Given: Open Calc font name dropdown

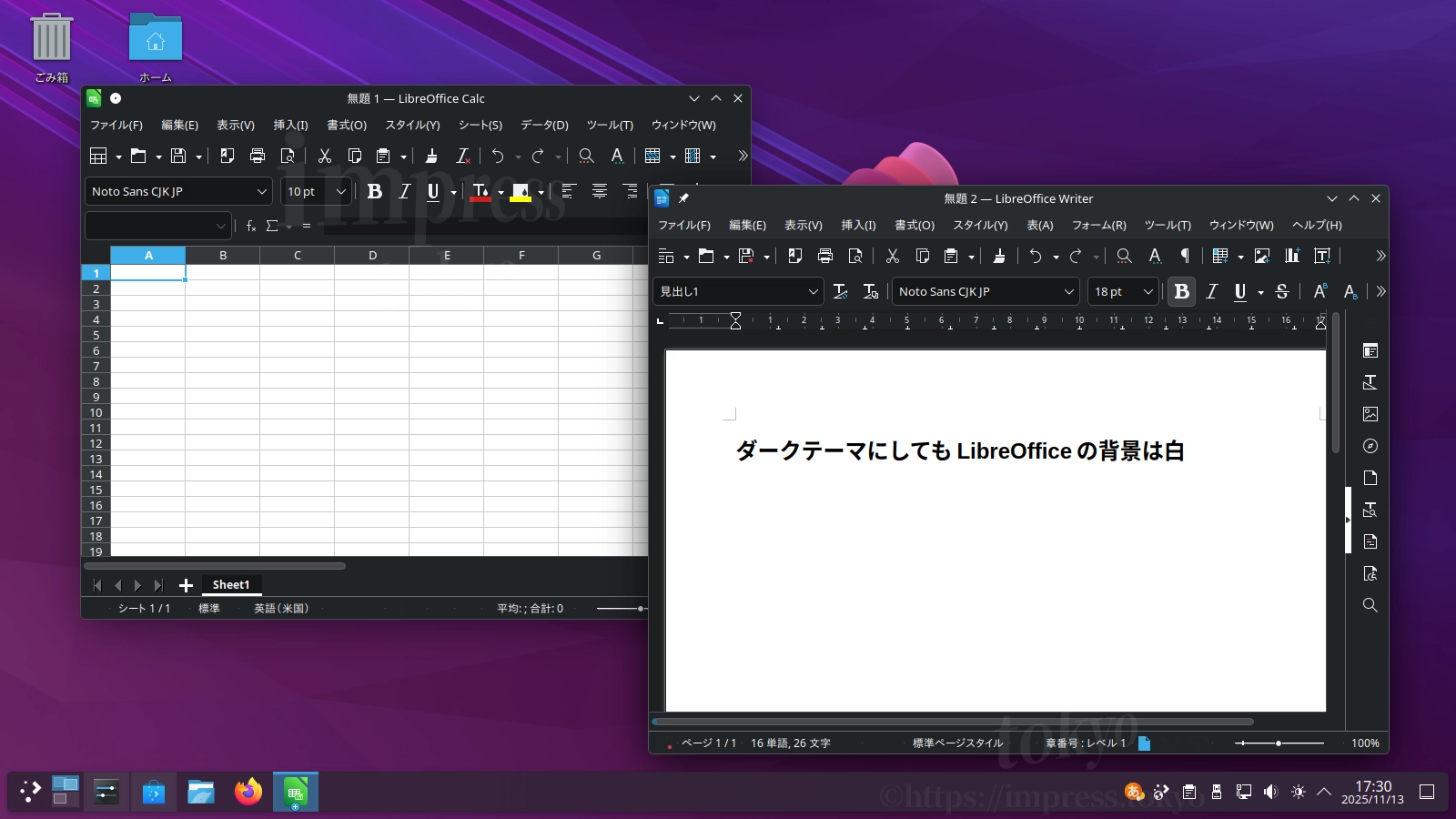Looking at the screenshot, I should pyautogui.click(x=262, y=191).
